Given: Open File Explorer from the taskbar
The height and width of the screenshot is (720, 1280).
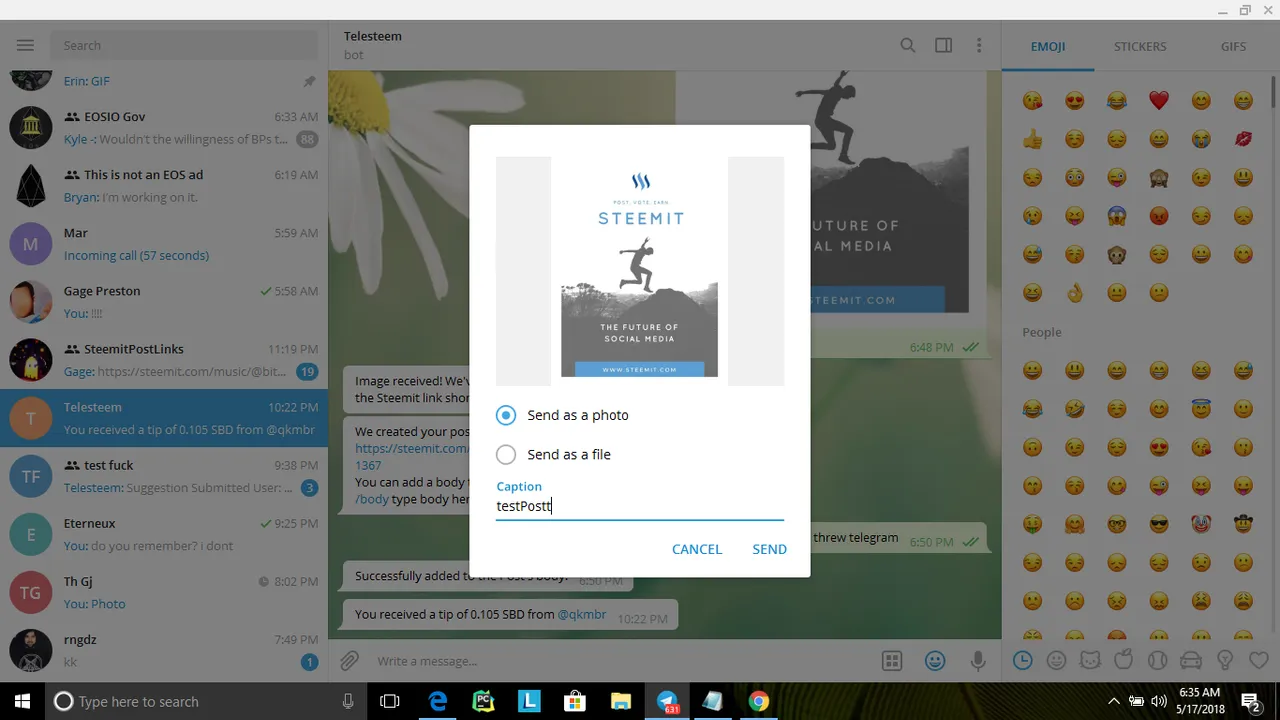Looking at the screenshot, I should (x=621, y=701).
